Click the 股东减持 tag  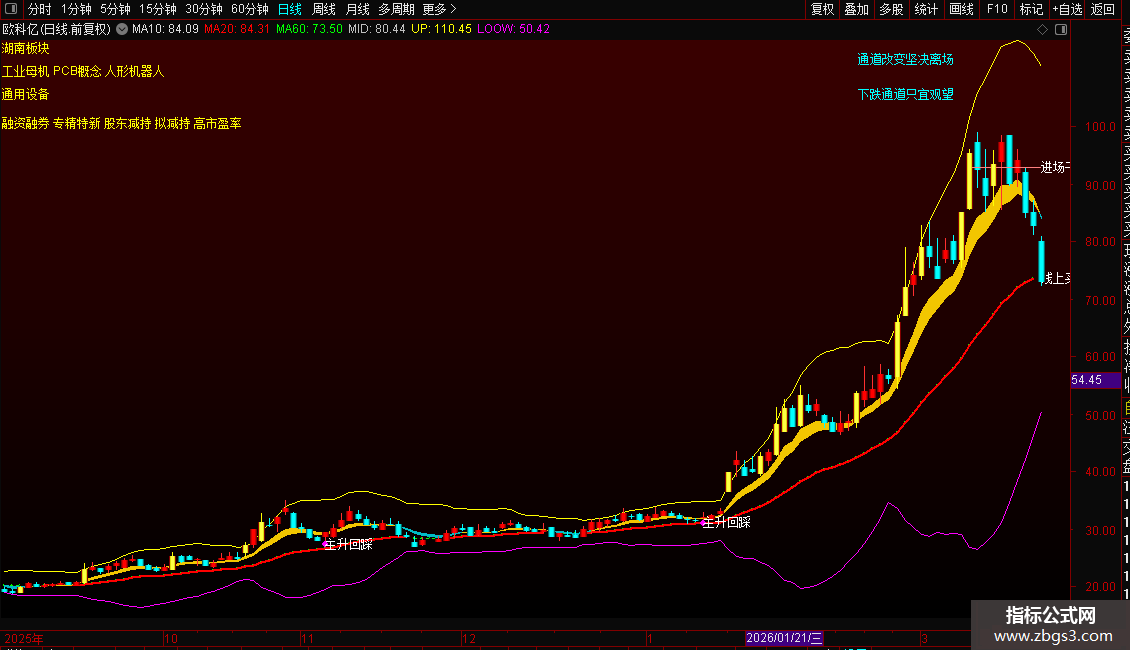[x=128, y=123]
